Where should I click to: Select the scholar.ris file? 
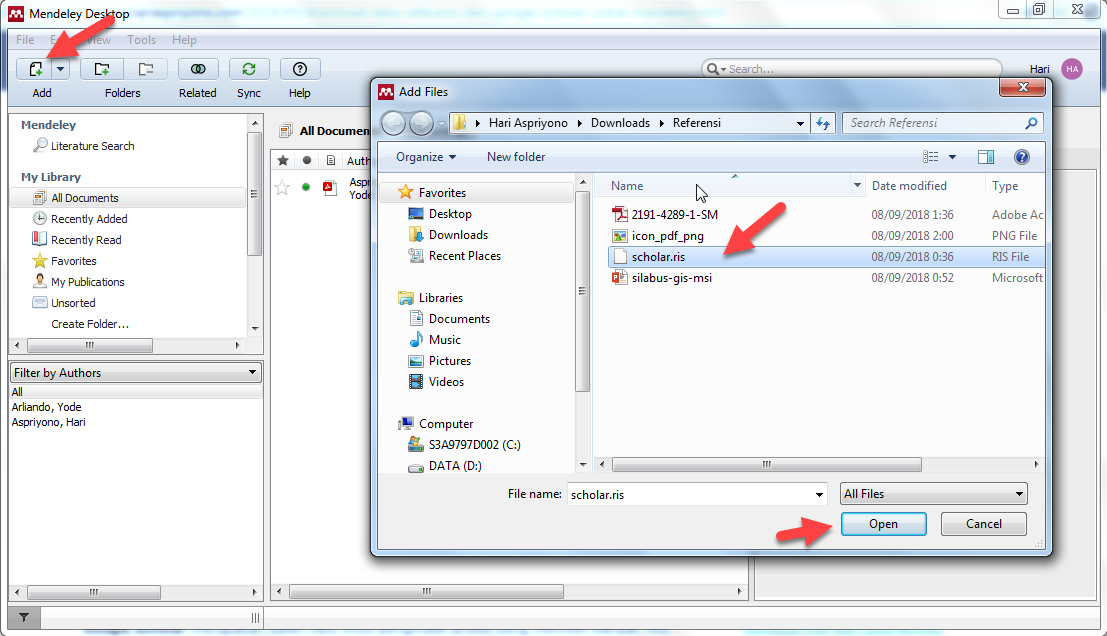pos(658,257)
